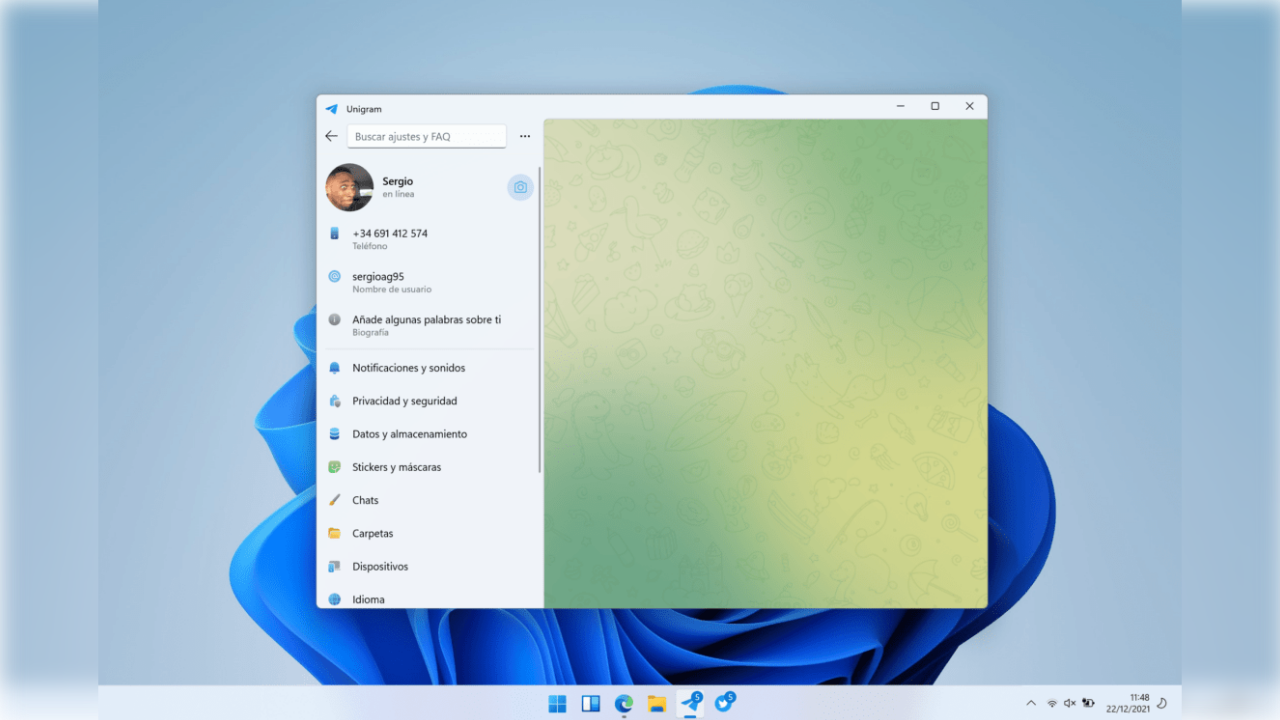
Task: Open the three-dot more options menu
Action: (x=525, y=136)
